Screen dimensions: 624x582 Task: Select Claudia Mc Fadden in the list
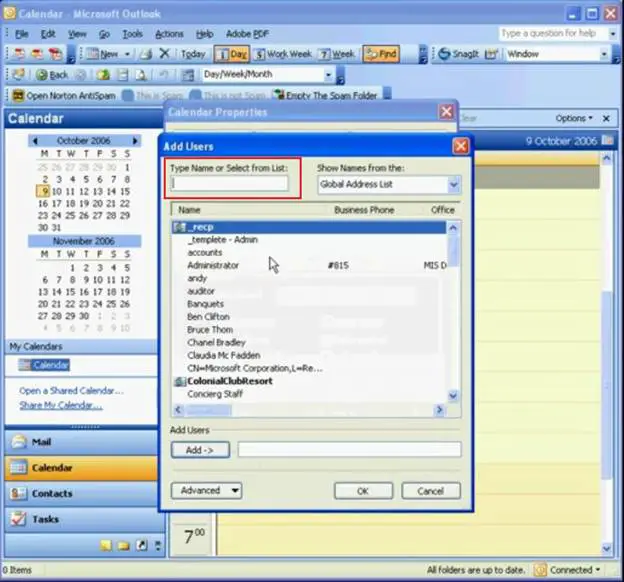pyautogui.click(x=309, y=355)
